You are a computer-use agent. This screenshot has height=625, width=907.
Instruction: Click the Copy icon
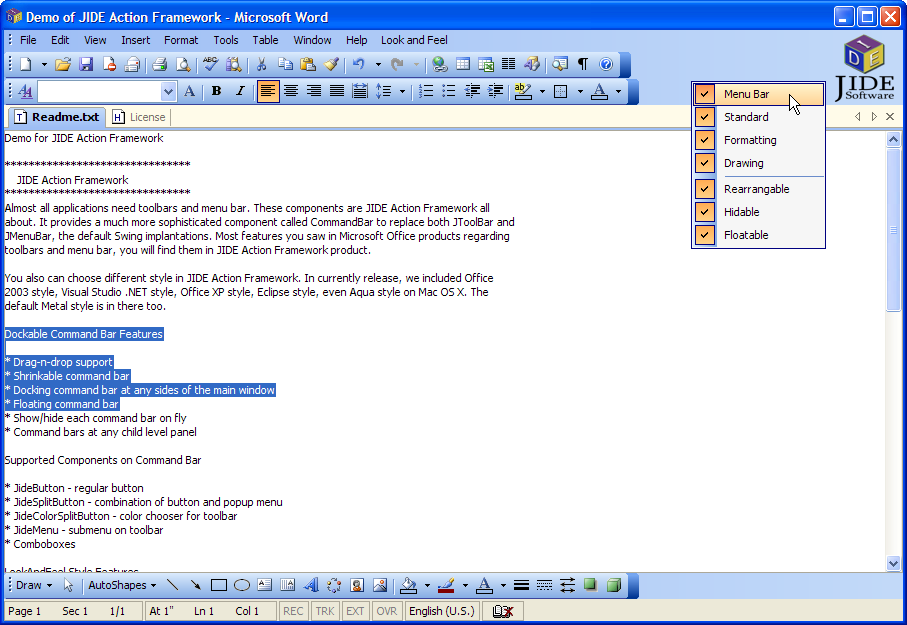[285, 64]
